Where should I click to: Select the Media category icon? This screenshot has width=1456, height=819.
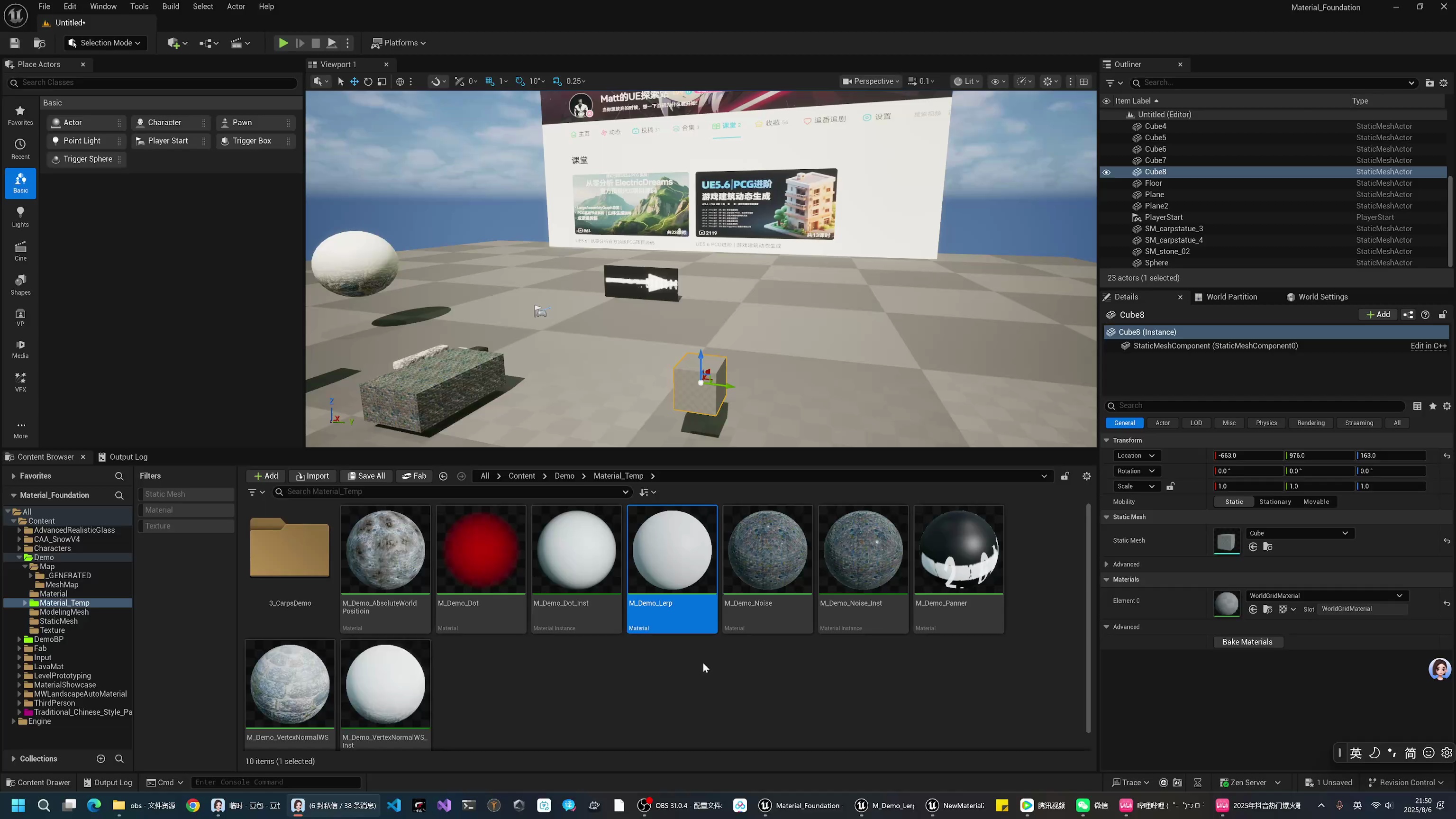tap(20, 349)
